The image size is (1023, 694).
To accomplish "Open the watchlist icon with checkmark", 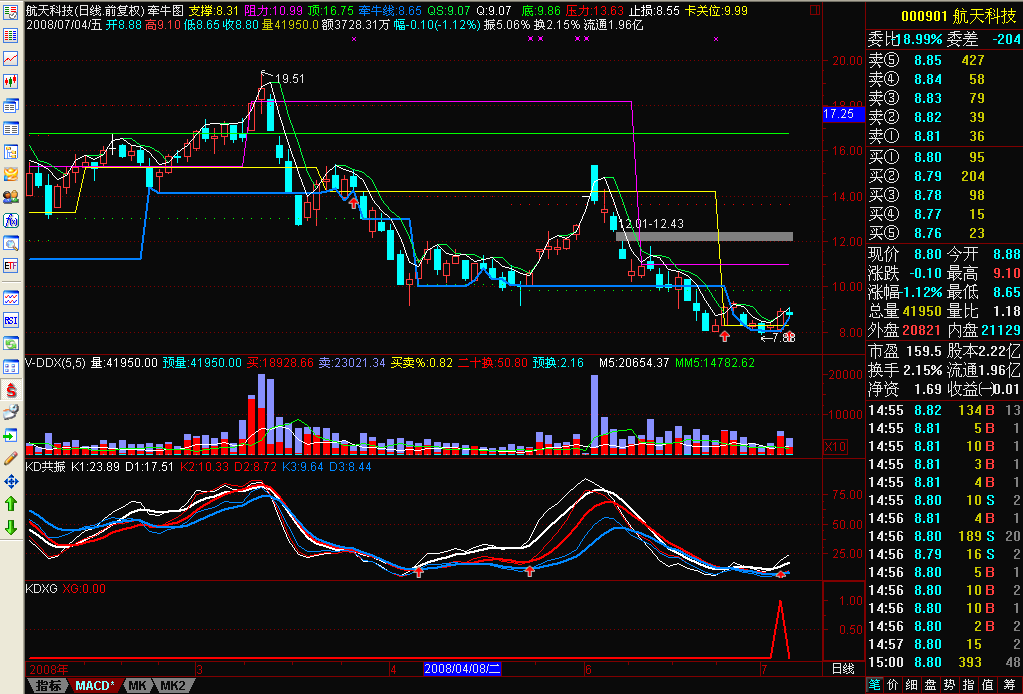I will [10, 14].
